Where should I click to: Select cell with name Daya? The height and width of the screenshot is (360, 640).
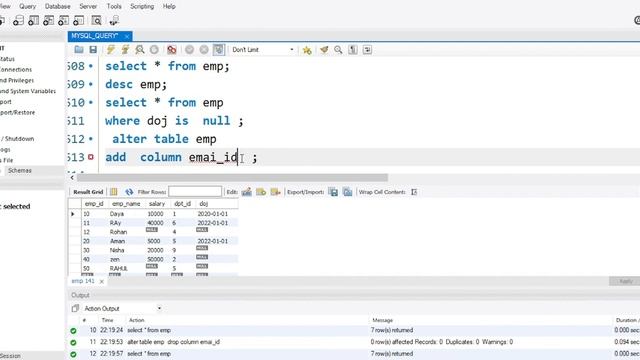pyautogui.click(x=117, y=214)
